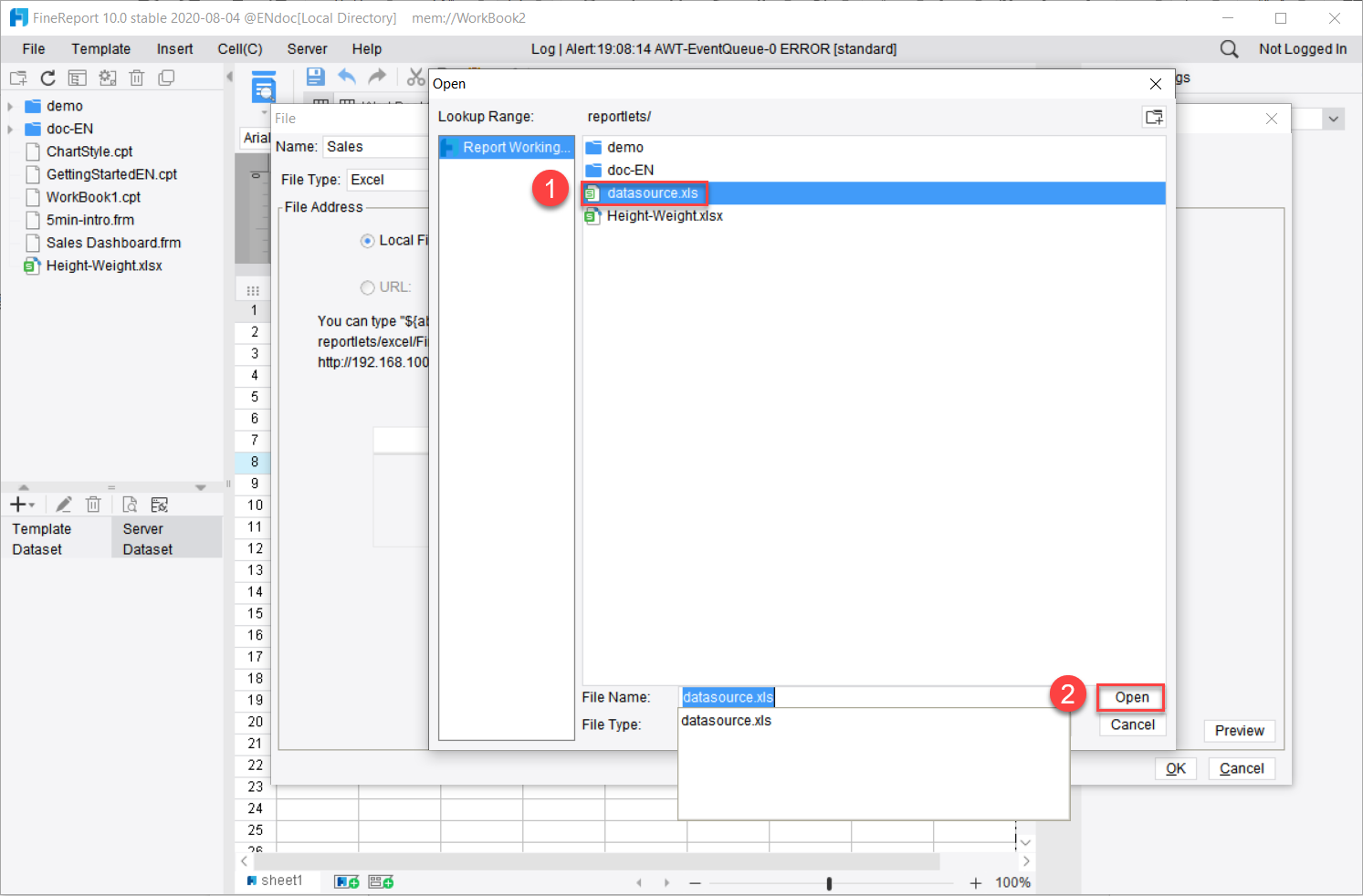1363x896 pixels.
Task: Open the dropdown arrow next to the plus icon
Action: (32, 505)
